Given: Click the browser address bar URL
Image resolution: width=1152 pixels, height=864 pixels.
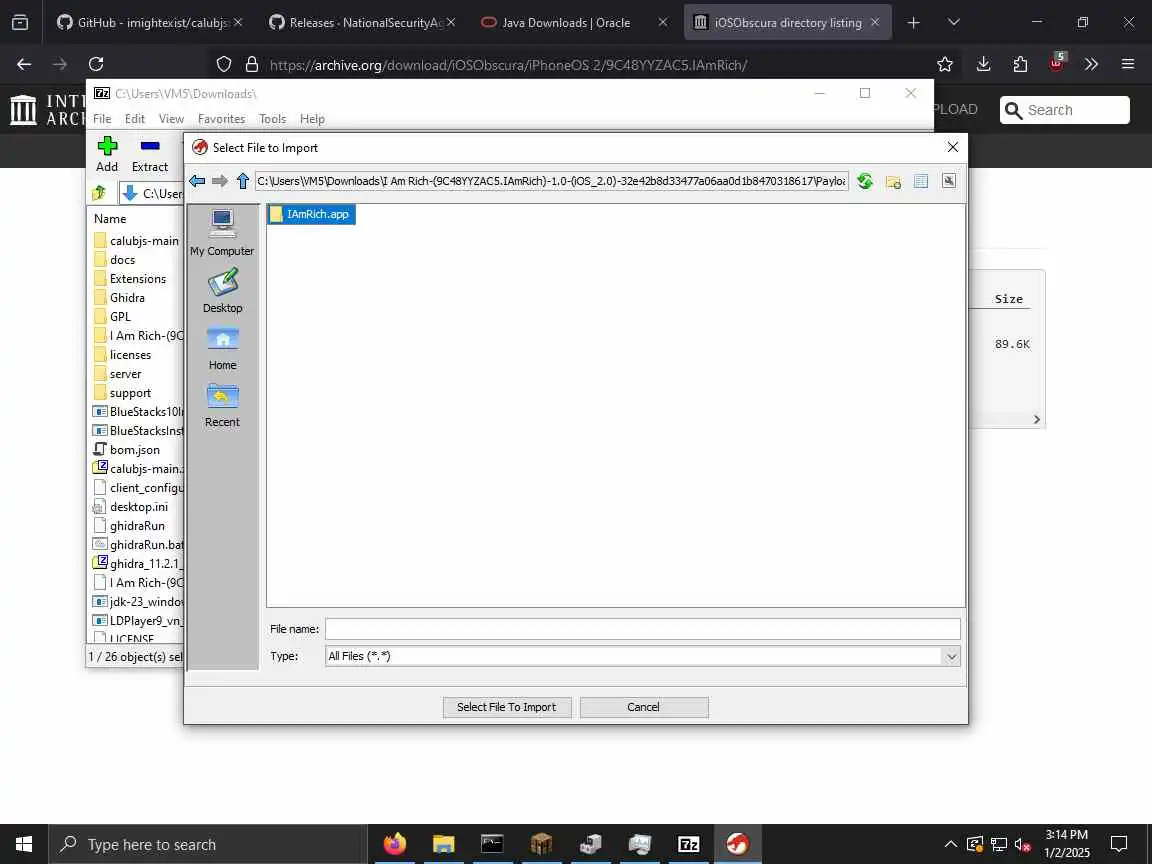Looking at the screenshot, I should pyautogui.click(x=508, y=65).
